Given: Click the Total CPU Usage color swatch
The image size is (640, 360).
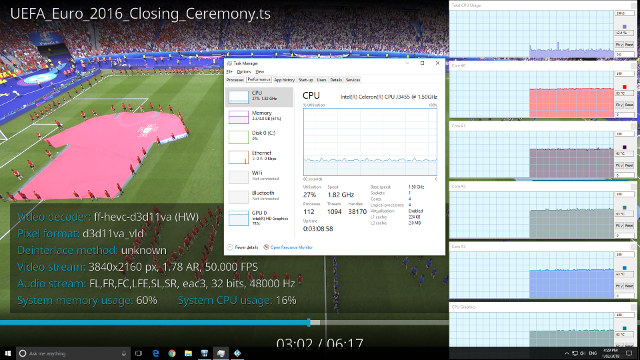Looking at the screenshot, I should click(624, 27).
